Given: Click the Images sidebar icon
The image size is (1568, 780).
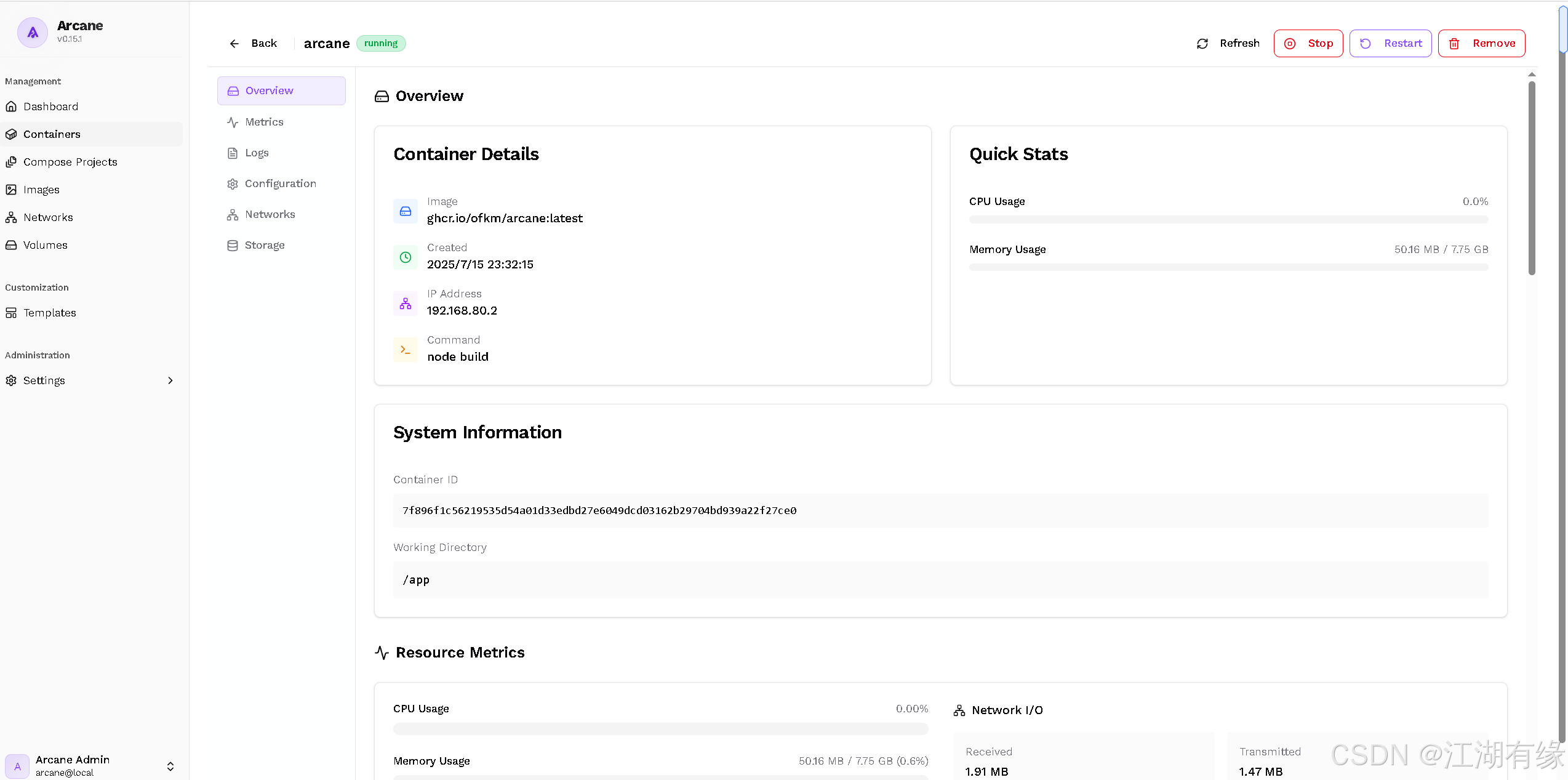Looking at the screenshot, I should click(11, 190).
